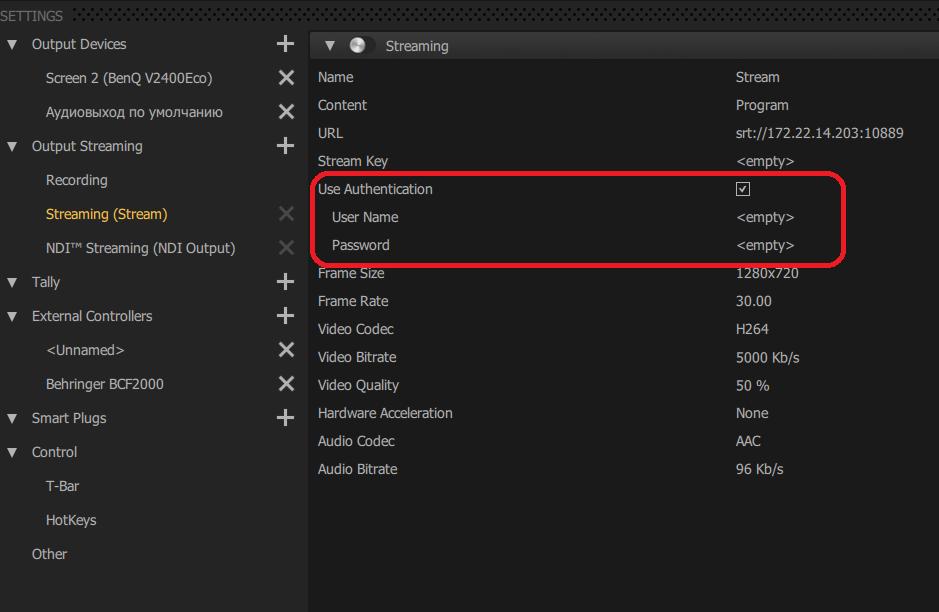Viewport: 939px width, 612px height.
Task: Click the Streaming panel title
Action: [x=417, y=46]
